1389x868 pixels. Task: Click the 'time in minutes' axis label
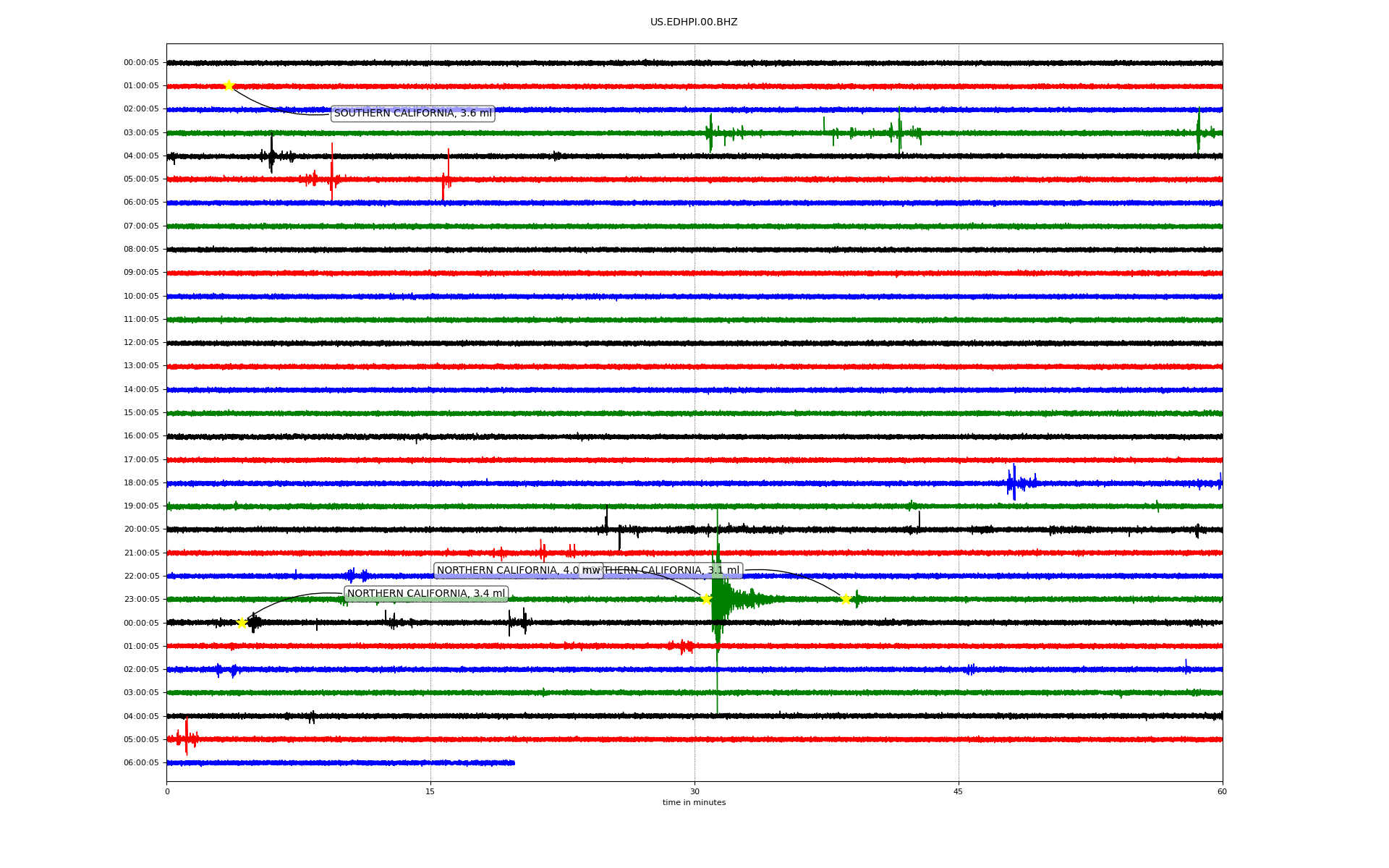coord(693,802)
